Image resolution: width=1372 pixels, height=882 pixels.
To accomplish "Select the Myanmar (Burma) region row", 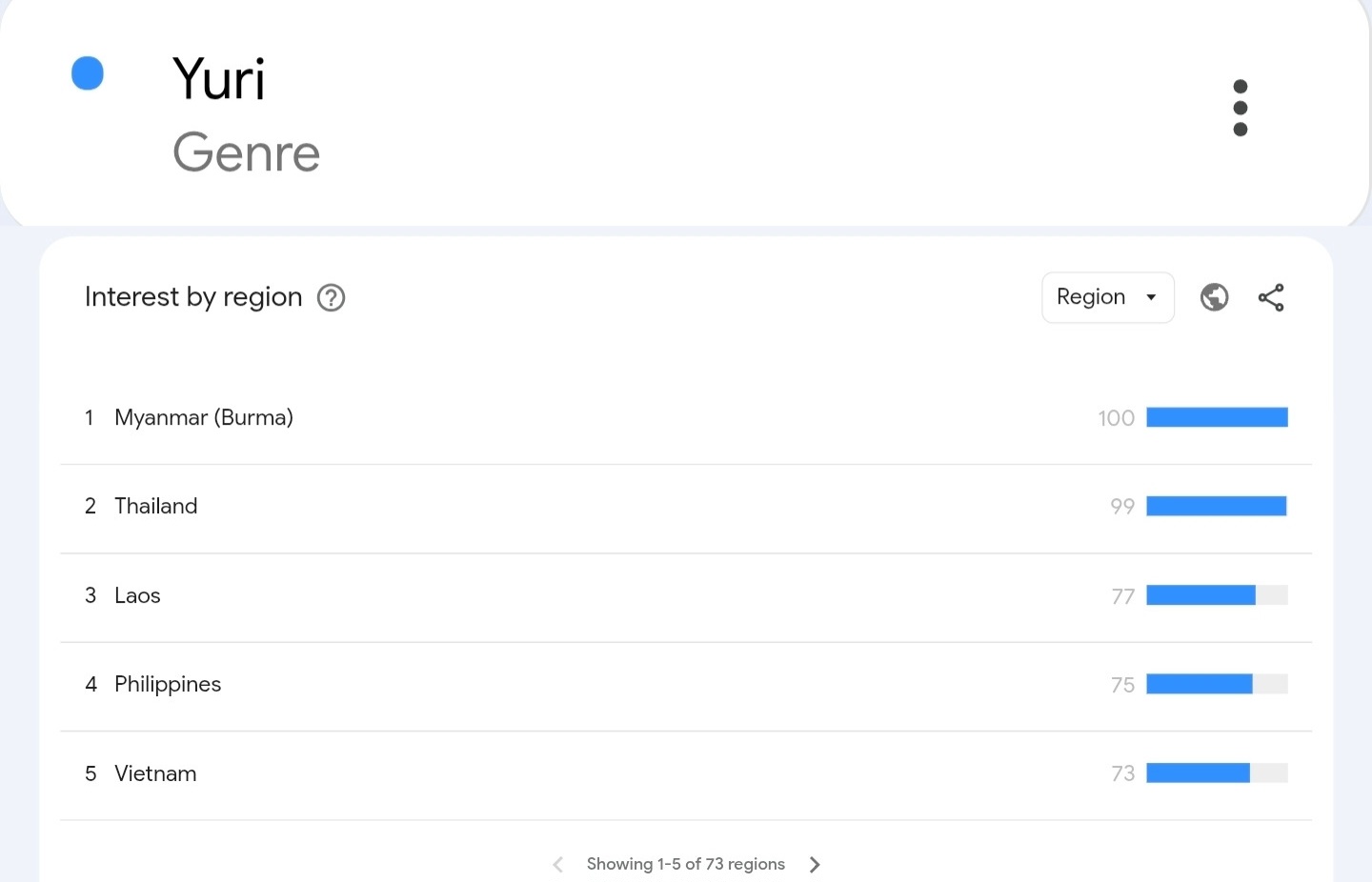I will [686, 418].
